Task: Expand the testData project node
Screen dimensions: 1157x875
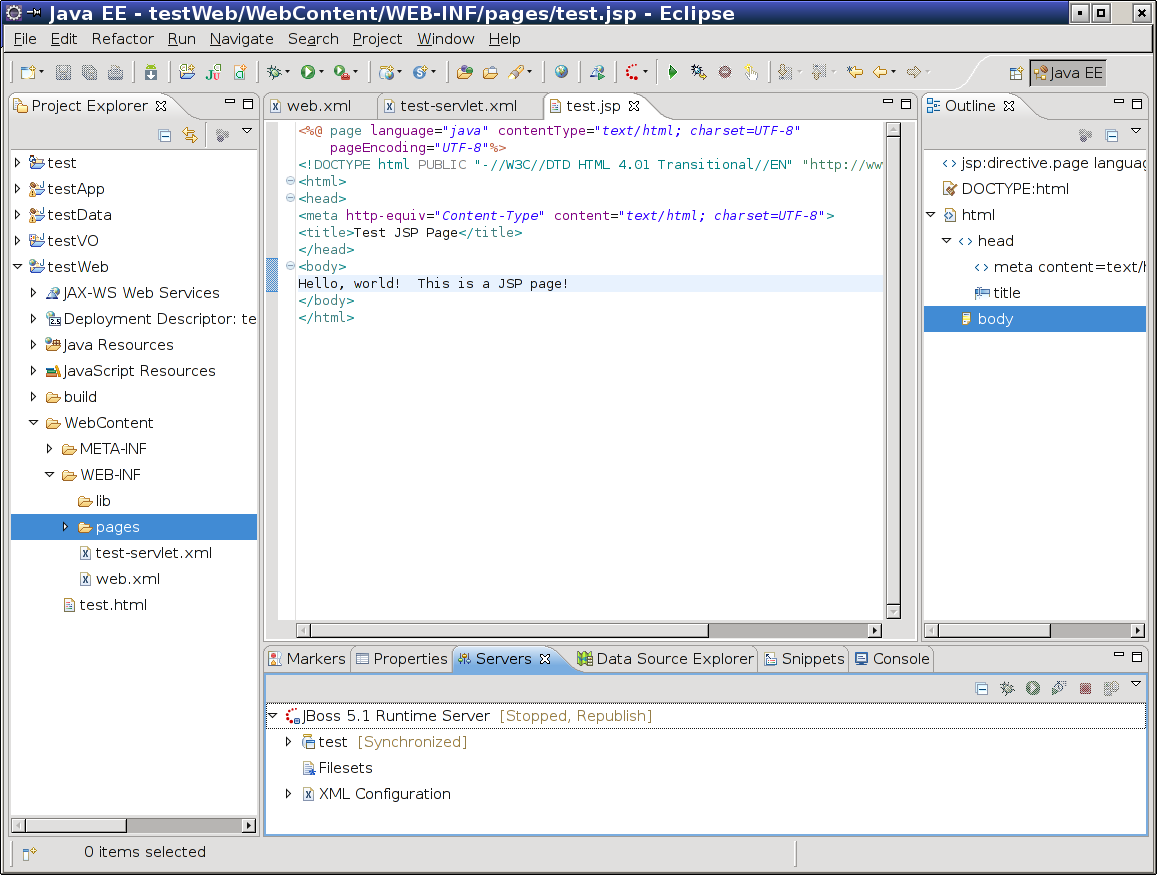Action: coord(18,215)
